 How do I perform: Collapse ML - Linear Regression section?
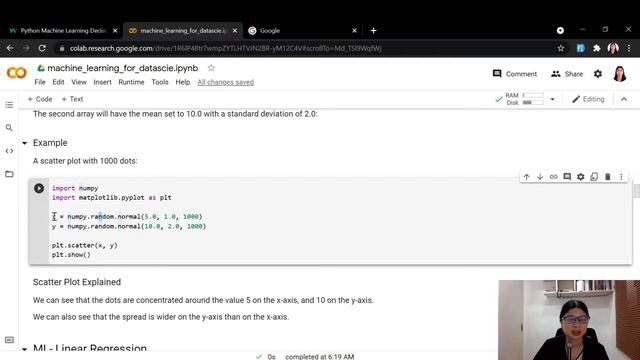tap(24, 349)
